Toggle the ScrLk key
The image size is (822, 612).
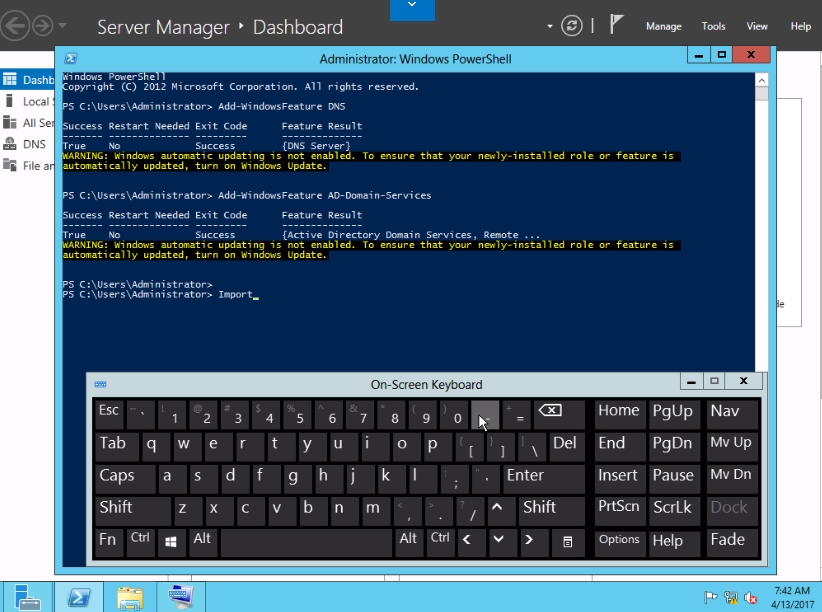(x=673, y=510)
